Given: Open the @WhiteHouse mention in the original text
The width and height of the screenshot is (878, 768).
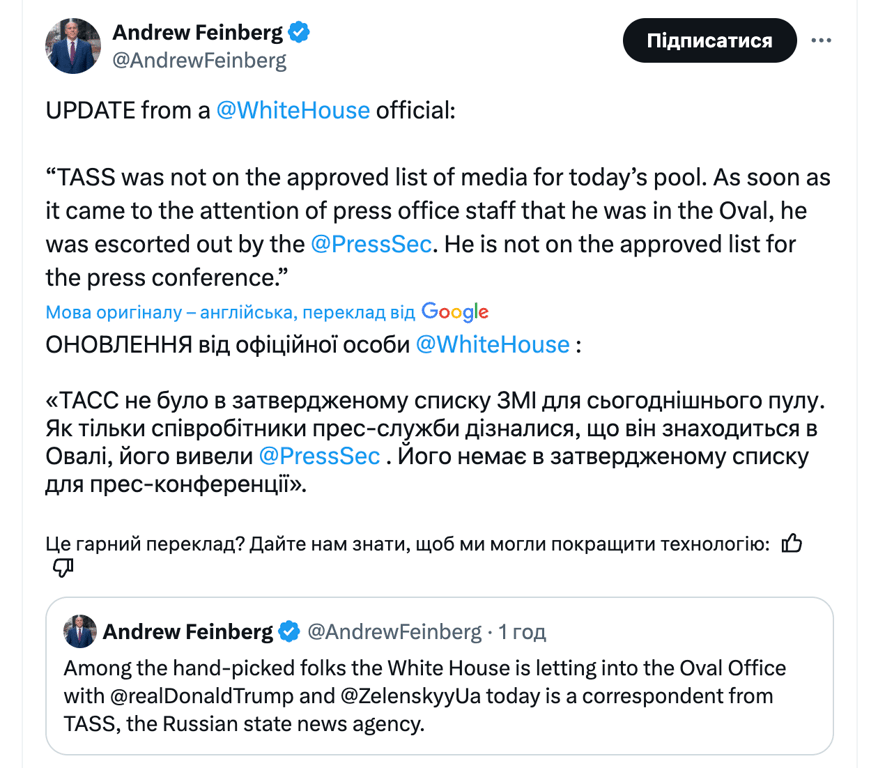Looking at the screenshot, I should 293,110.
